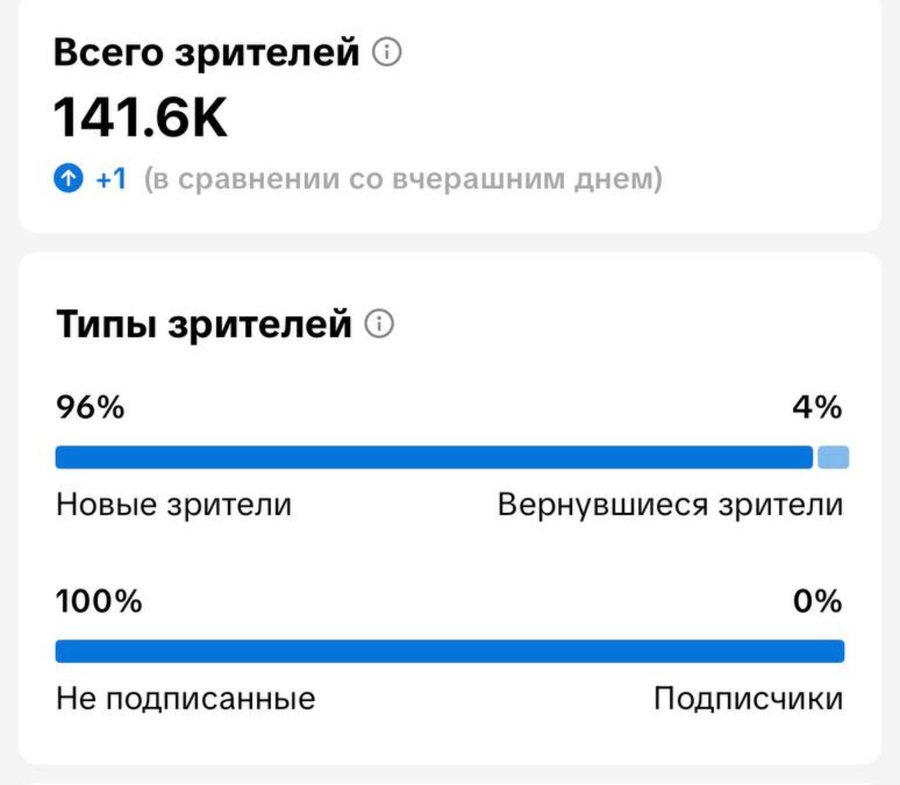900x785 pixels.
Task: Tap the "Не подписанные" label
Action: click(185, 698)
